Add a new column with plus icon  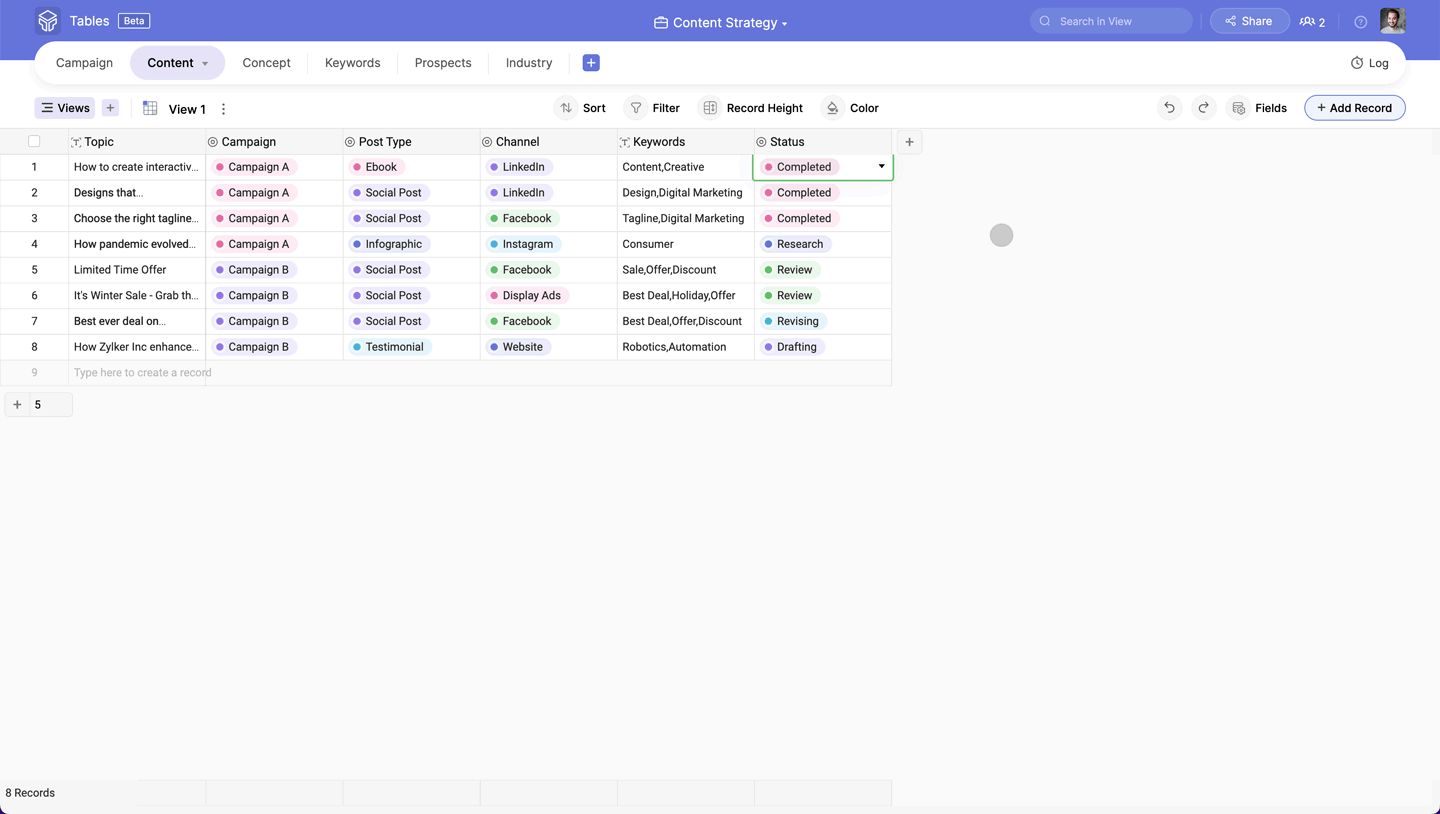909,142
